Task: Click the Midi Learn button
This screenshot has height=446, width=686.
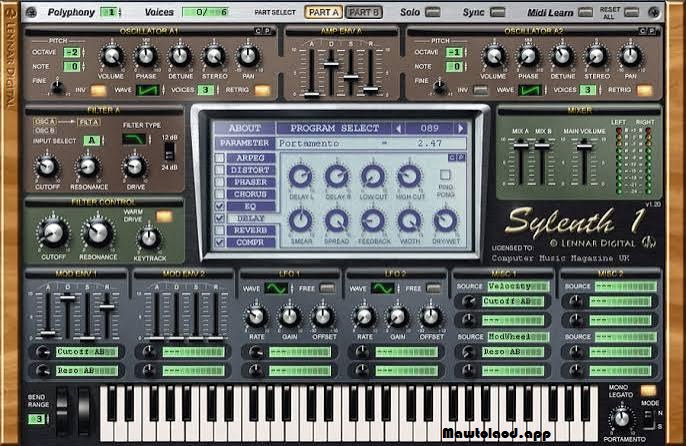Action: [x=585, y=12]
